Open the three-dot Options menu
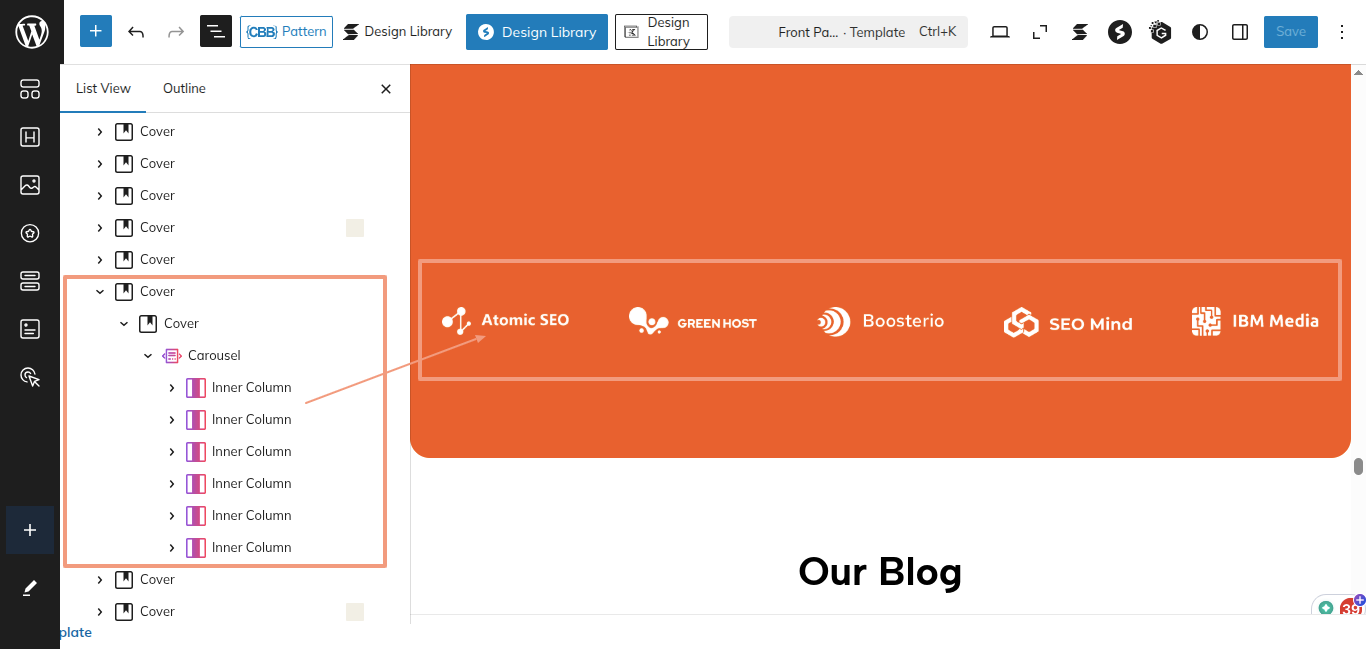This screenshot has height=649, width=1366. coord(1342,32)
